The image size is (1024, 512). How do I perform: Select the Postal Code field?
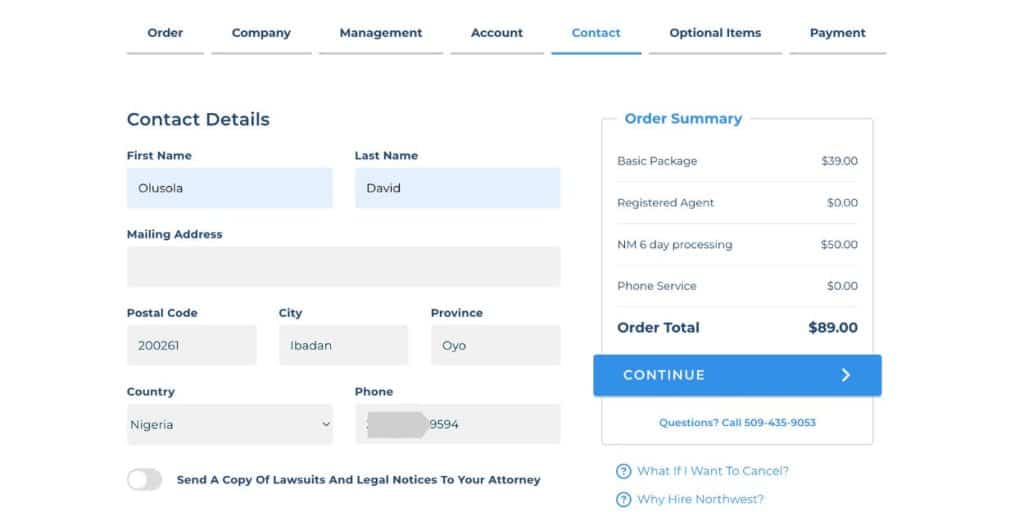(x=191, y=345)
